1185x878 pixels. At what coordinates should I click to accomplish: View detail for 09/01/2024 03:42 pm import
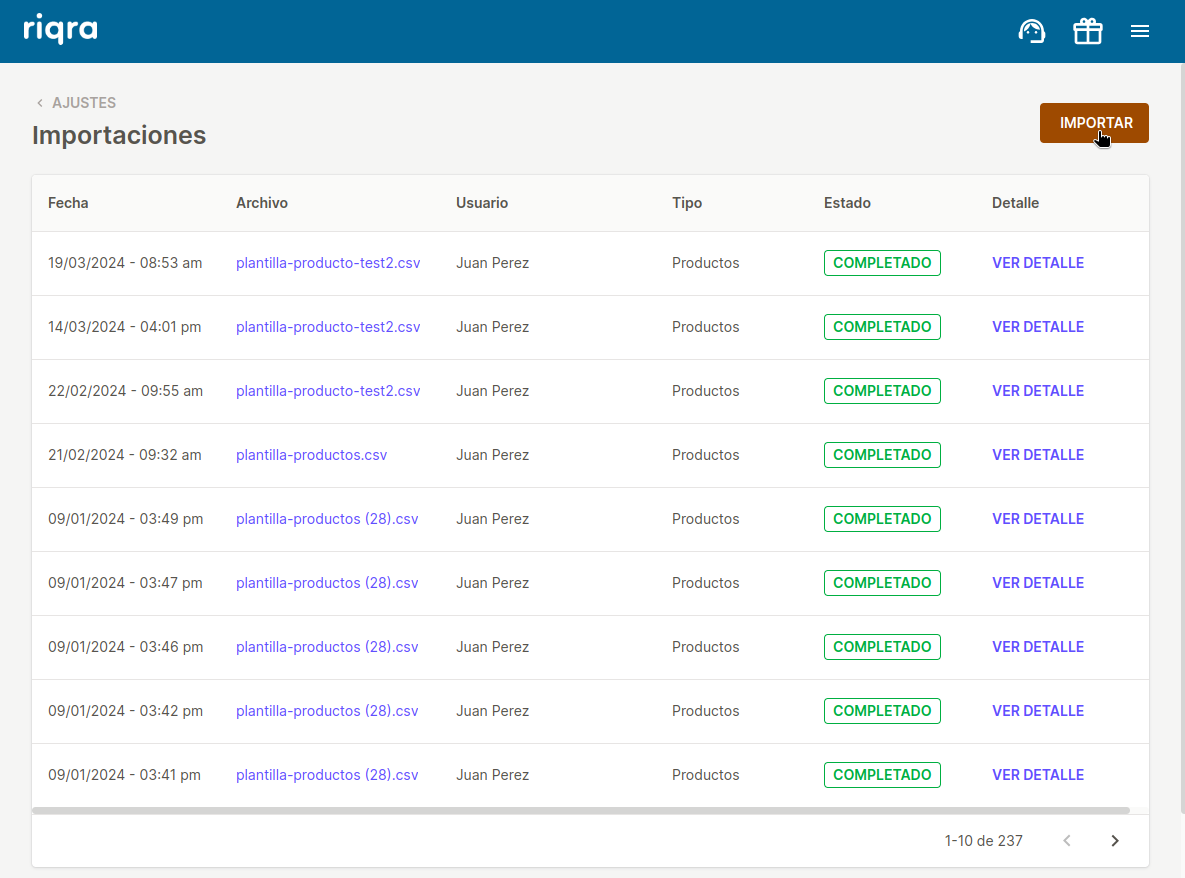tap(1038, 711)
